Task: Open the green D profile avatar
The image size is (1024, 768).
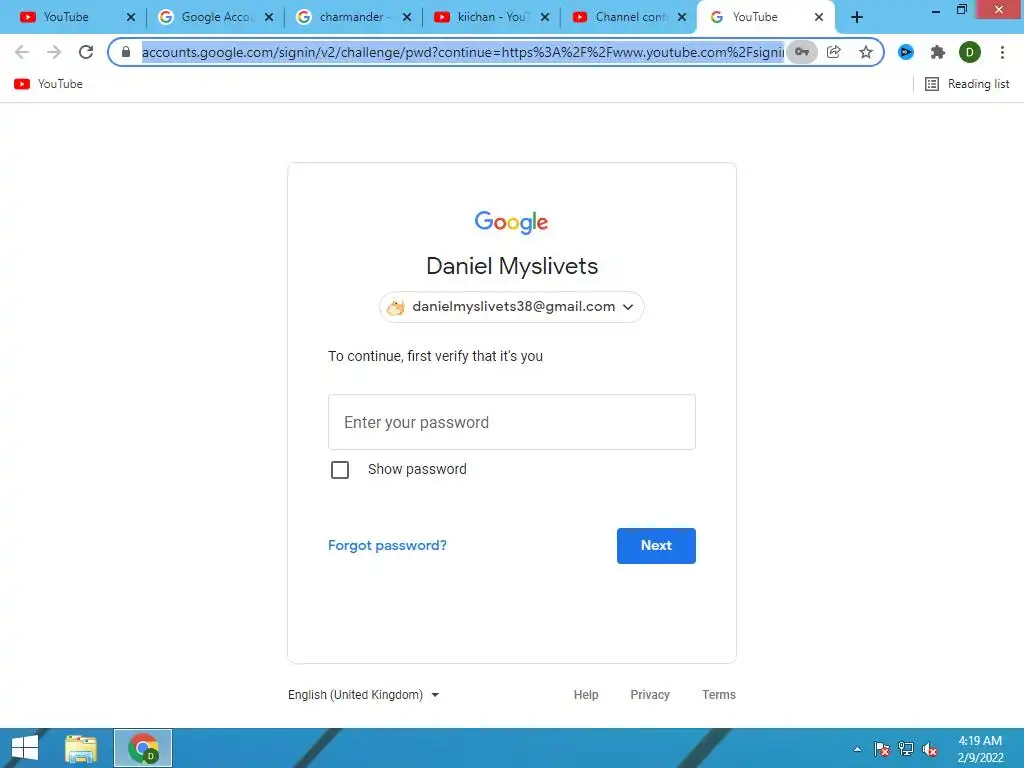Action: (x=970, y=52)
